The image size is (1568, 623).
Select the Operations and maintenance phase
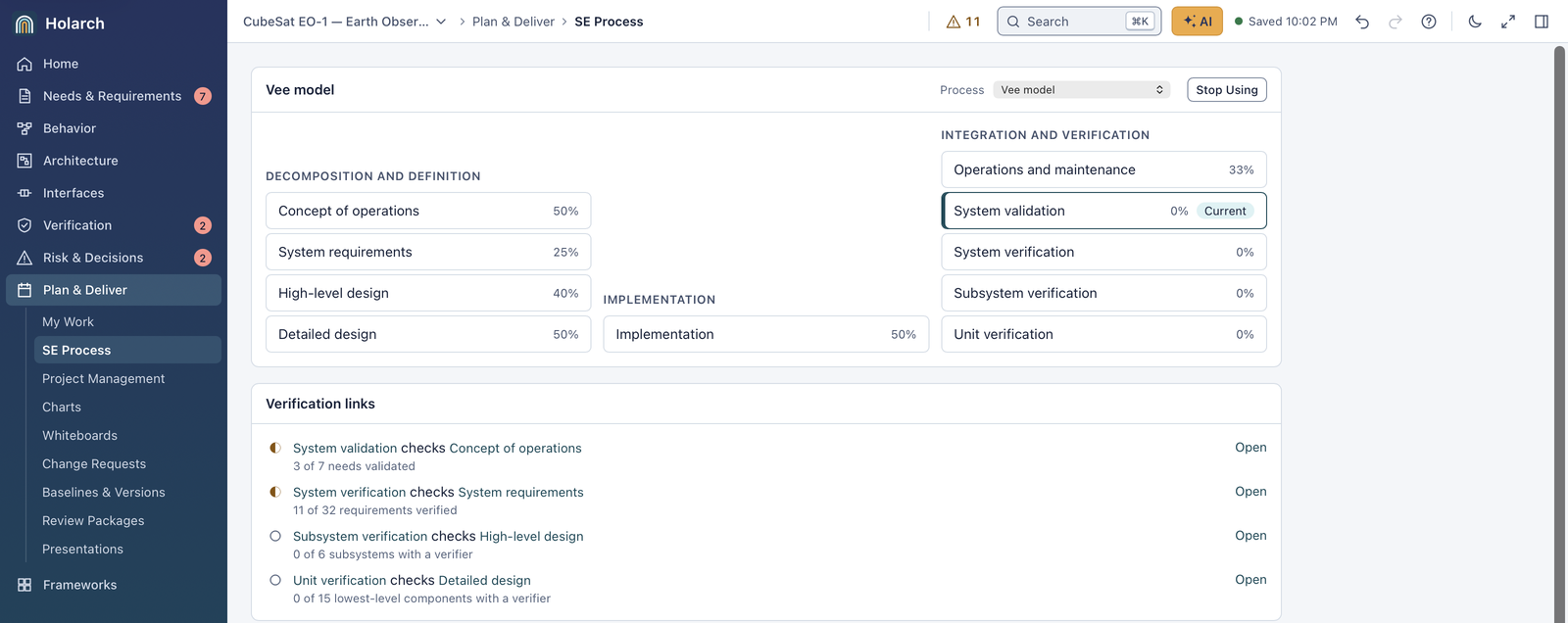tap(1103, 169)
